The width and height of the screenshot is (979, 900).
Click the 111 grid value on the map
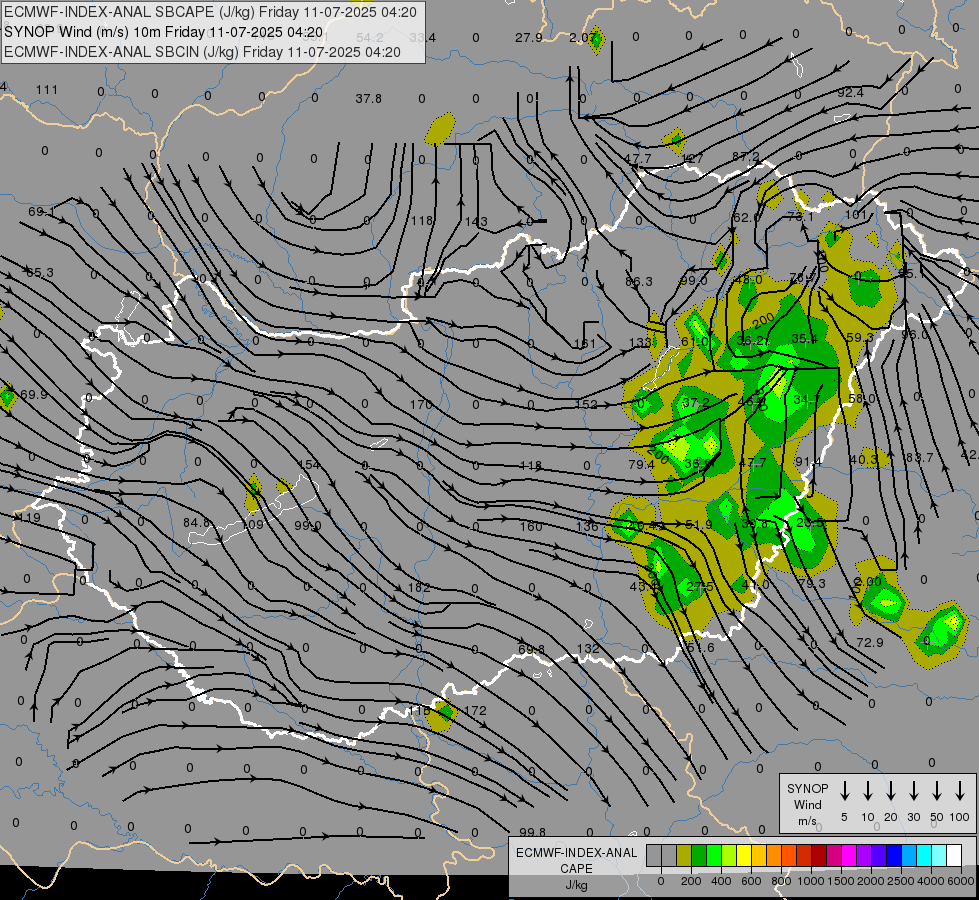(x=47, y=90)
